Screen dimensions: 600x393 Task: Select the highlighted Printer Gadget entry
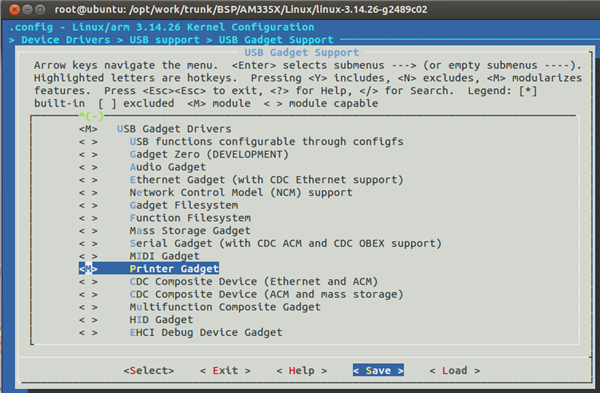tap(174, 269)
